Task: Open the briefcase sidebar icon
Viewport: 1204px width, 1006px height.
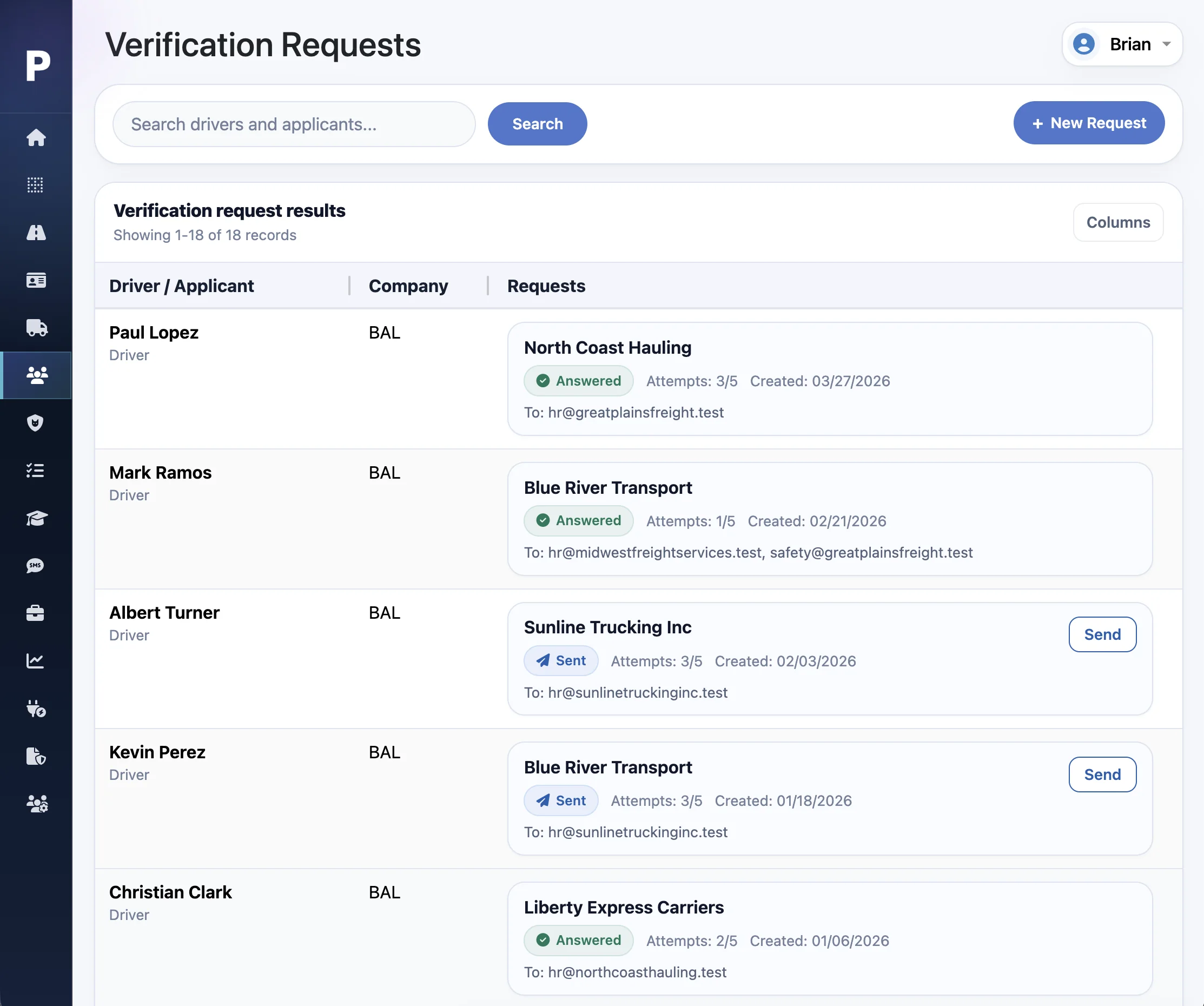Action: coord(36,613)
